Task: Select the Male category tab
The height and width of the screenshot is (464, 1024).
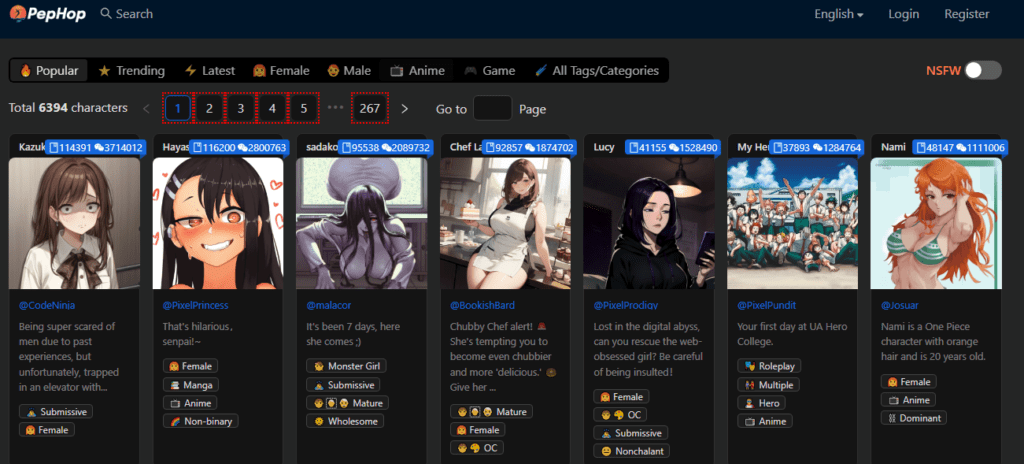Action: [x=349, y=71]
